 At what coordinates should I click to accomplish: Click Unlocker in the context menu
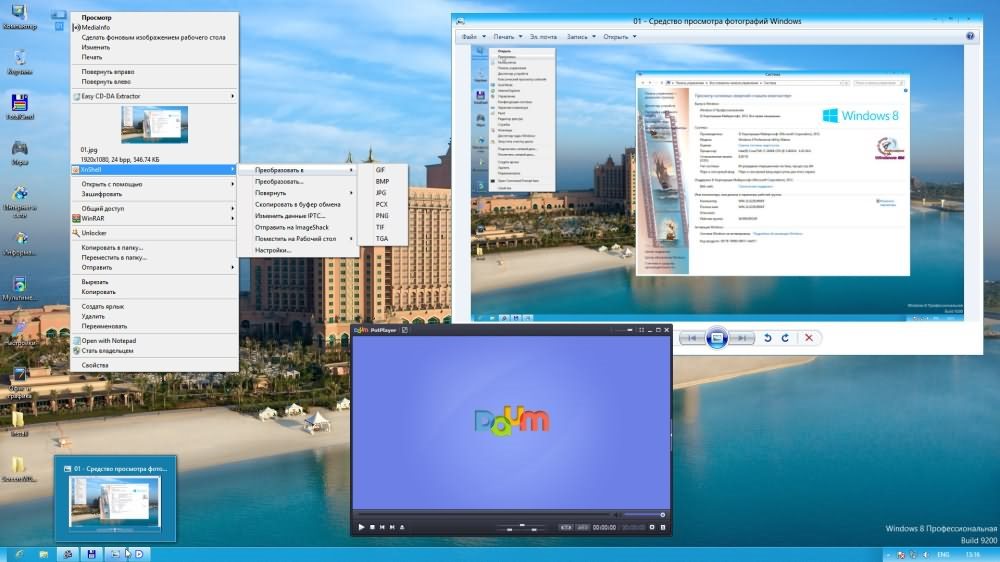tap(96, 233)
